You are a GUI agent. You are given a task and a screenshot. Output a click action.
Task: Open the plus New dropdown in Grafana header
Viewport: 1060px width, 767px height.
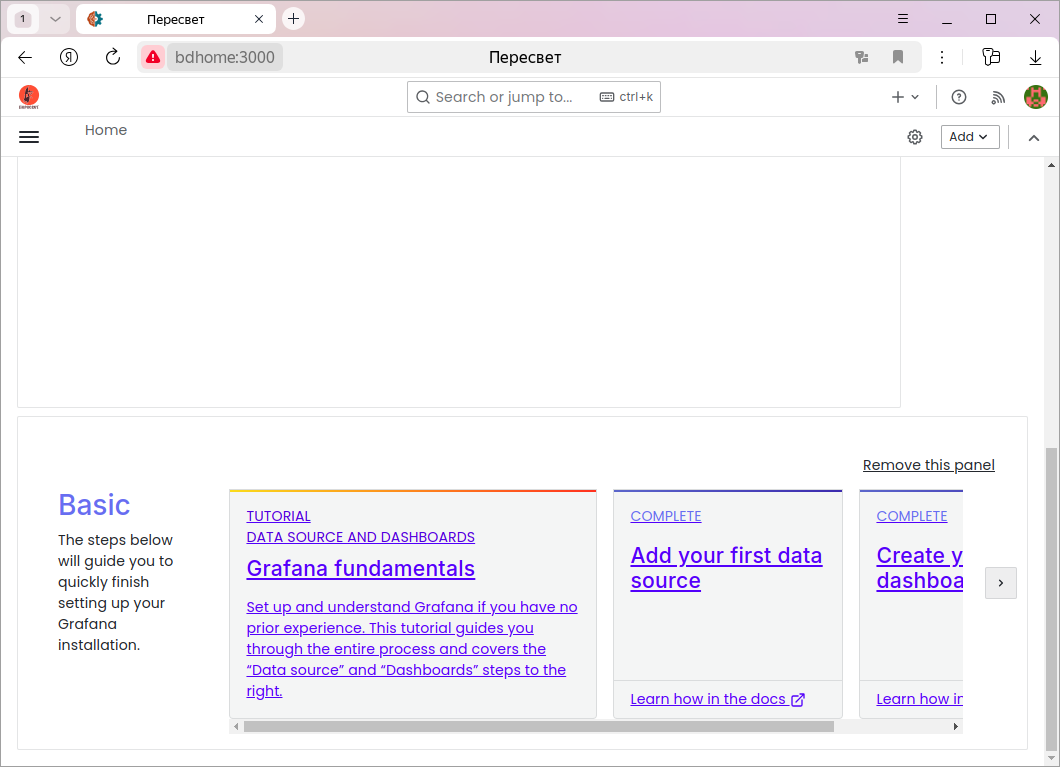pos(905,97)
